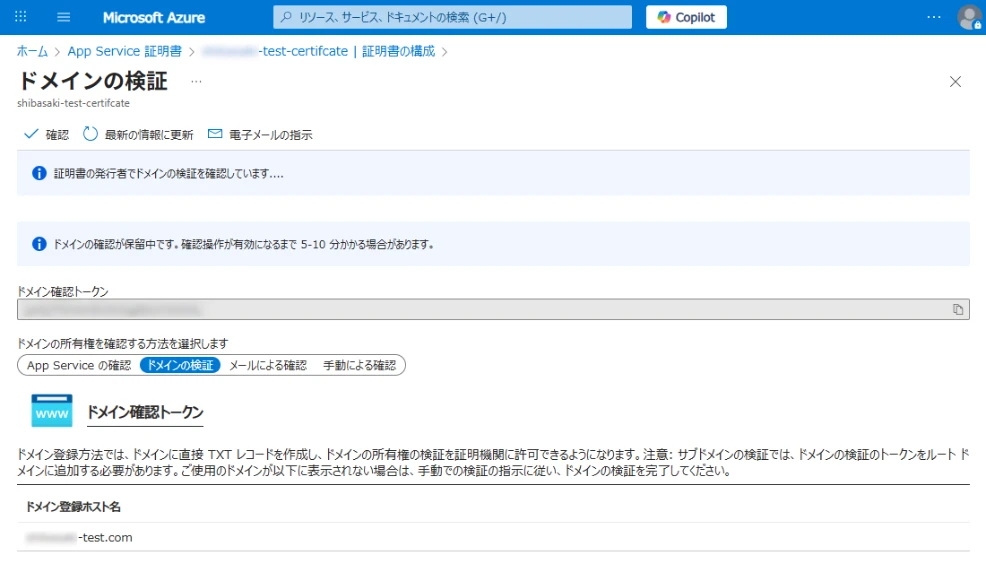The height and width of the screenshot is (581, 986).
Task: Open the user account avatar
Action: 968,17
